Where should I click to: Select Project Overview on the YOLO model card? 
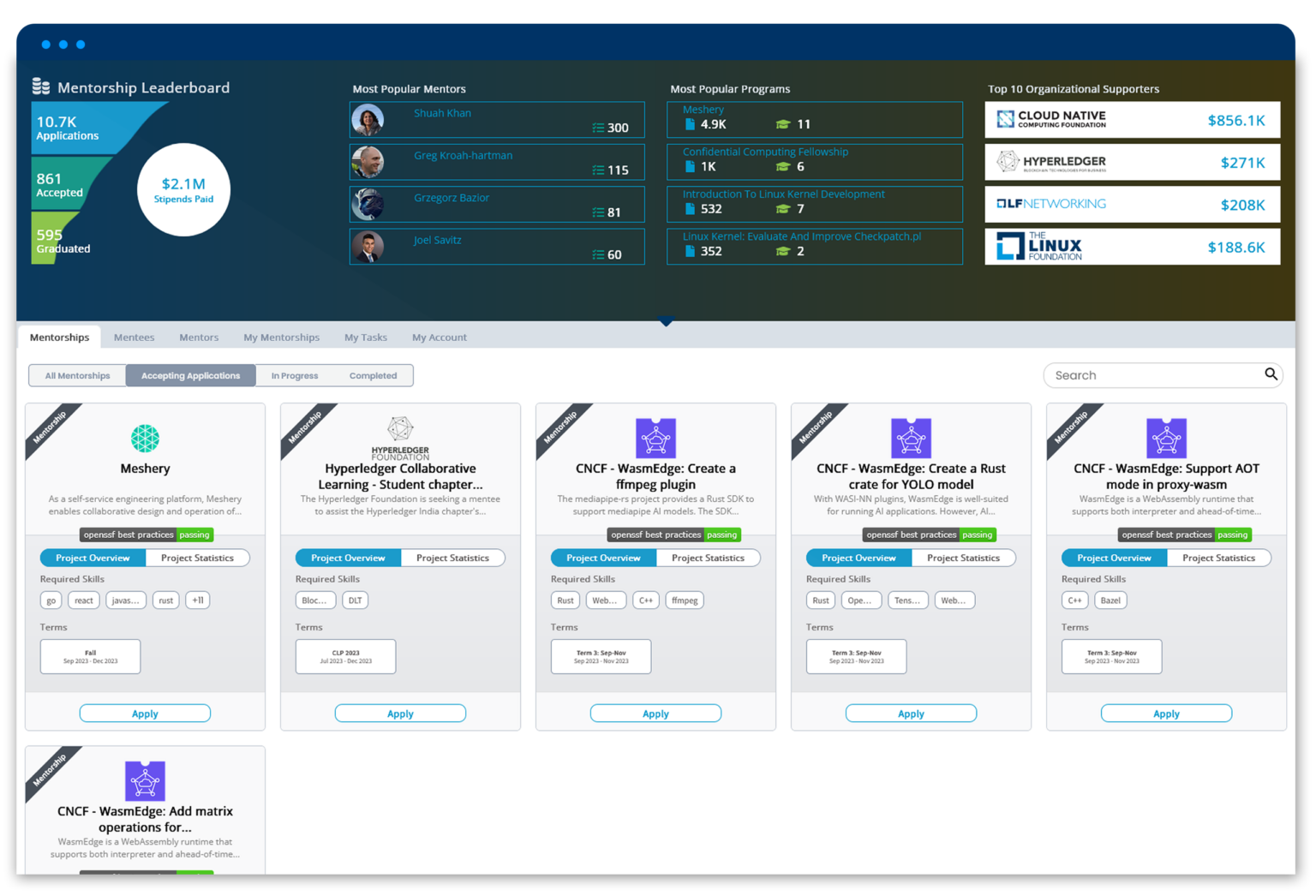coord(857,558)
